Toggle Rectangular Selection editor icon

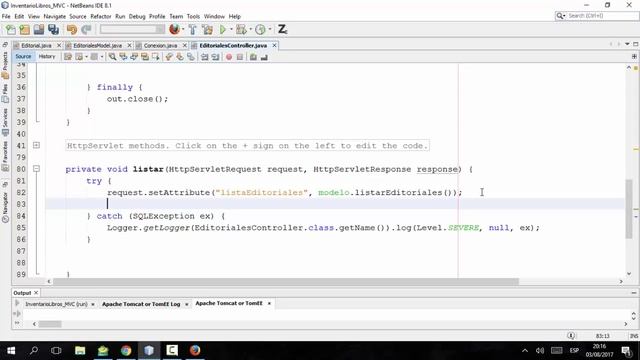tap(156, 57)
